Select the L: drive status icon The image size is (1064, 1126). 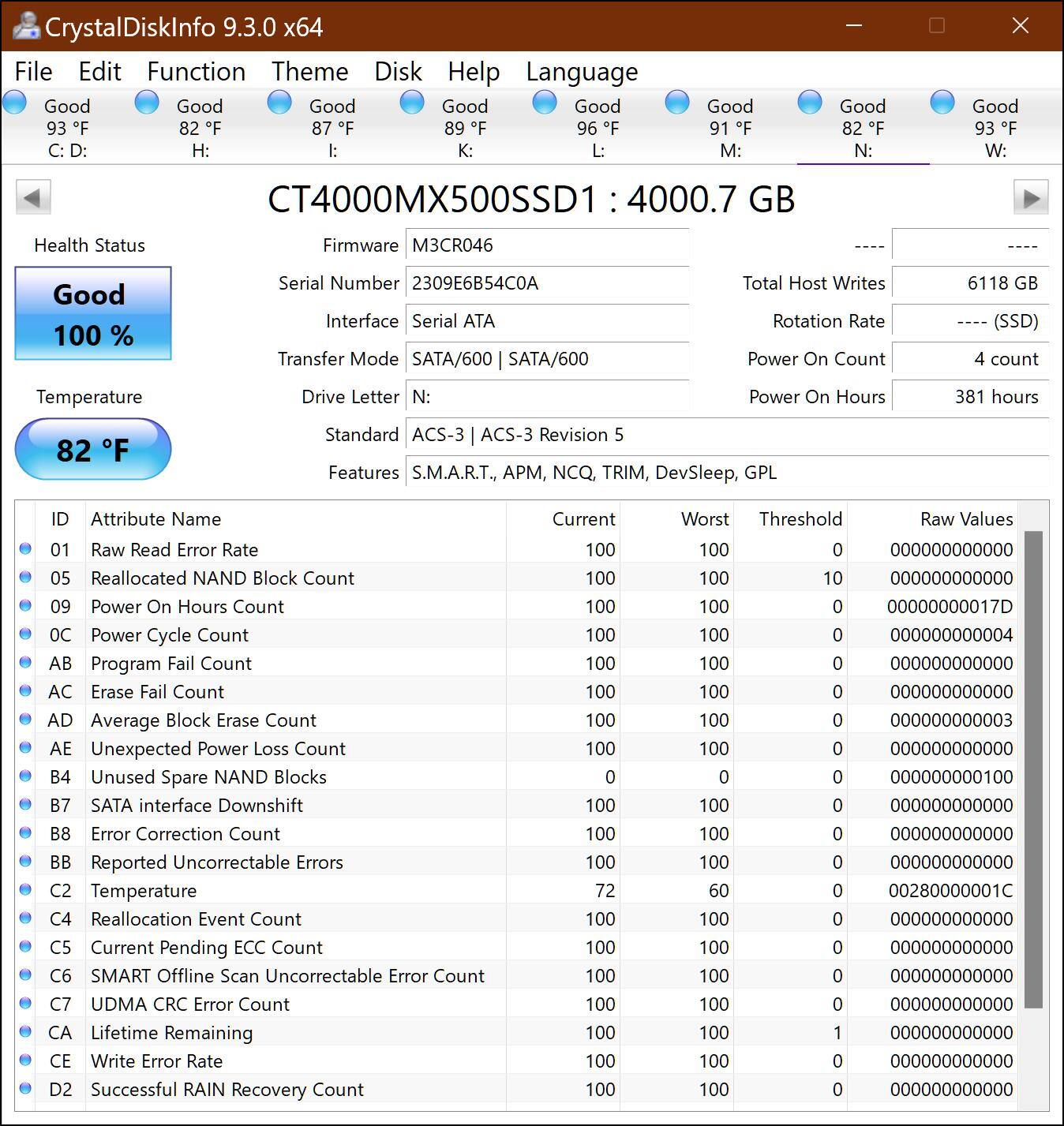[545, 101]
